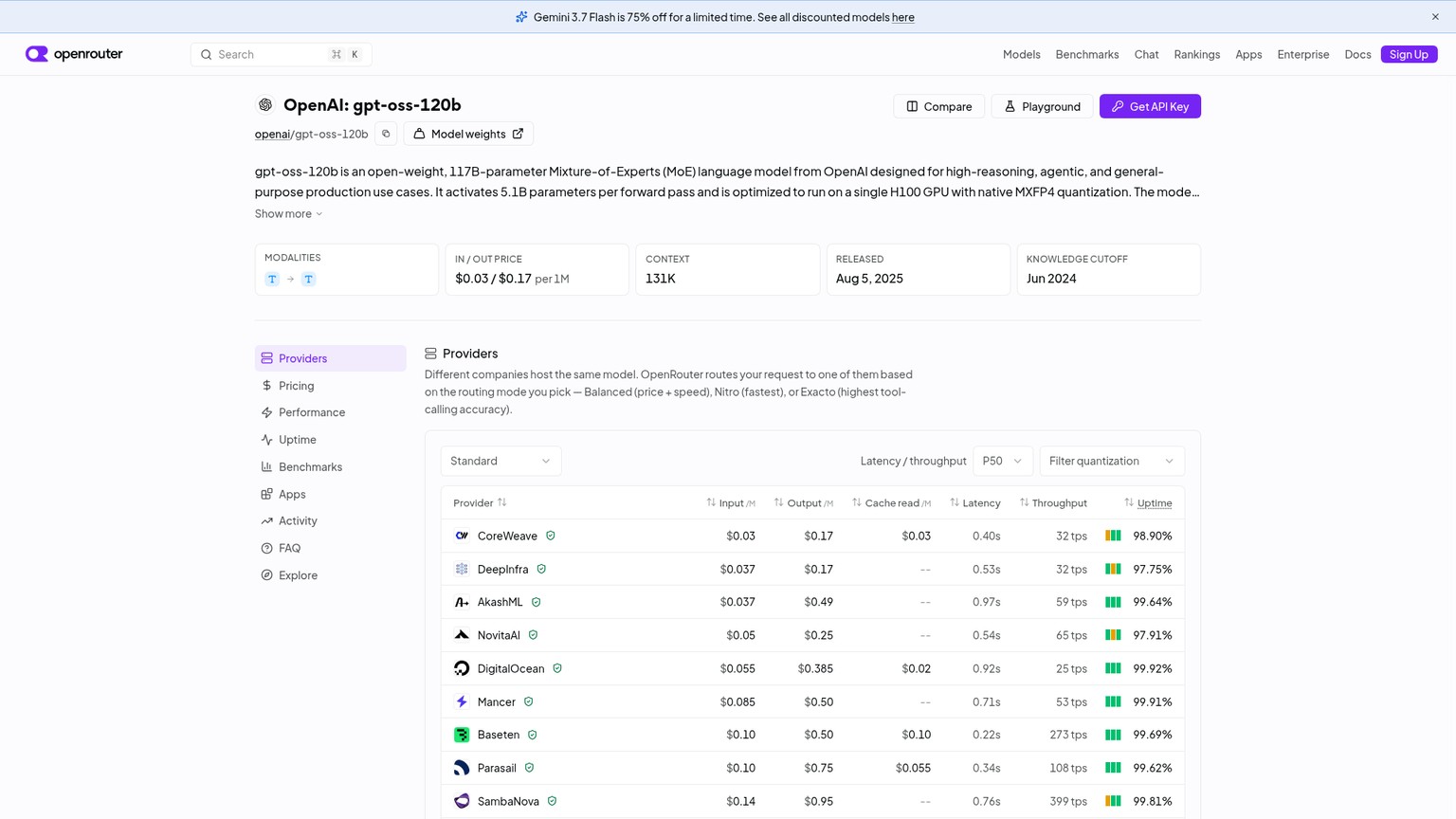Image resolution: width=1456 pixels, height=819 pixels.
Task: Click the shield badge next to DigitalOcean
Action: click(557, 668)
